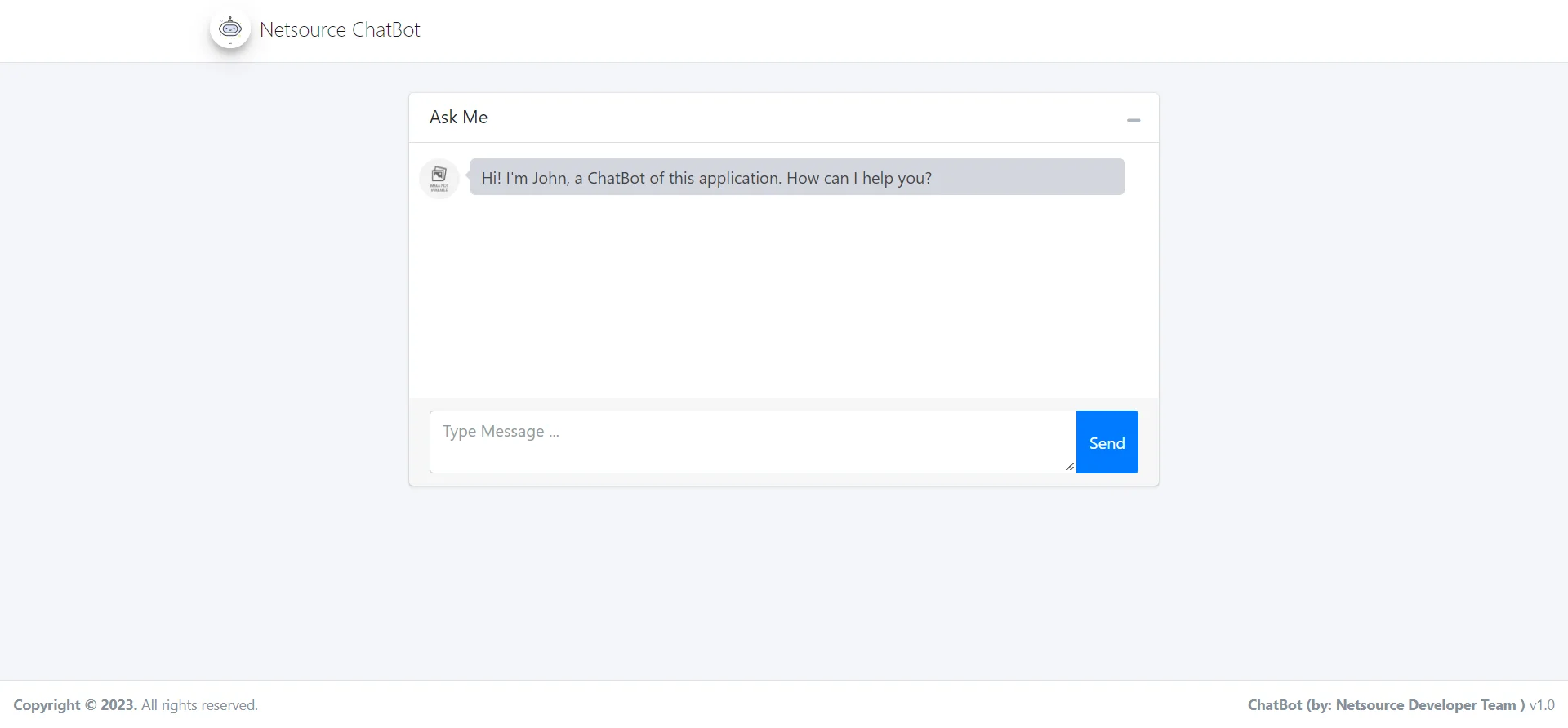Screen dimensions: 1568x728
Task: Click the Ask Me card header bar
Action: pyautogui.click(x=784, y=118)
